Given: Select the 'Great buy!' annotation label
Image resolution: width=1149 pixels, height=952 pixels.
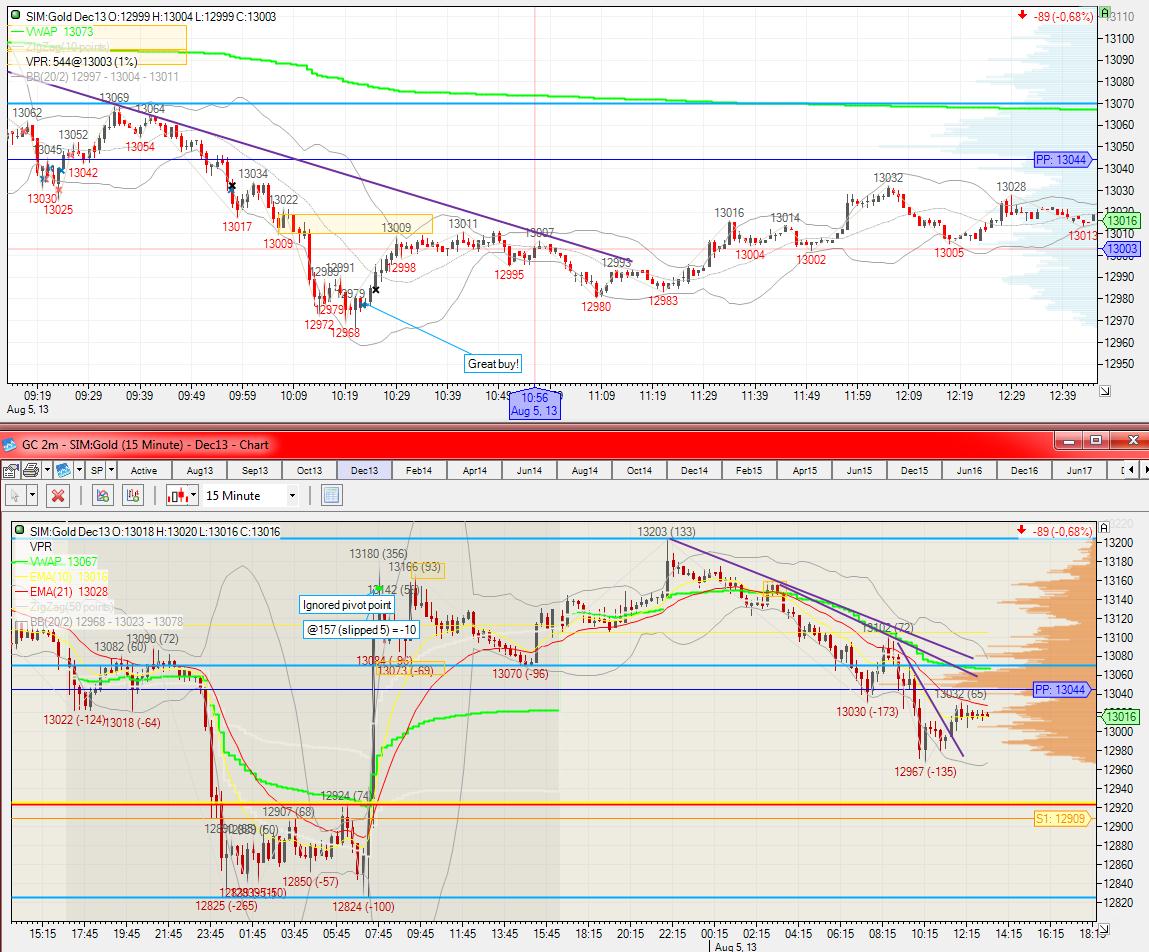Looking at the screenshot, I should coord(493,364).
